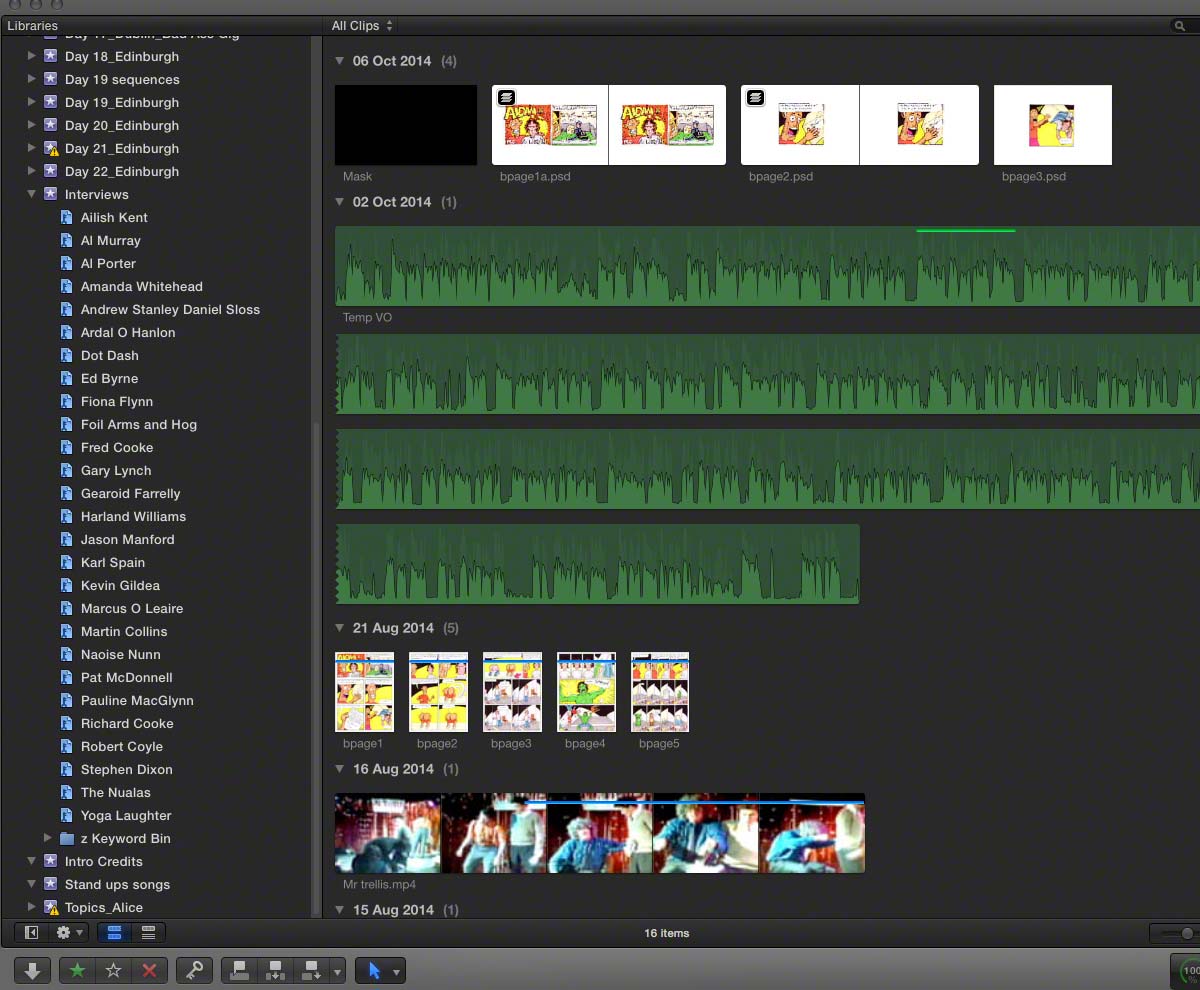Click the Import Media down-arrow button

(32, 970)
